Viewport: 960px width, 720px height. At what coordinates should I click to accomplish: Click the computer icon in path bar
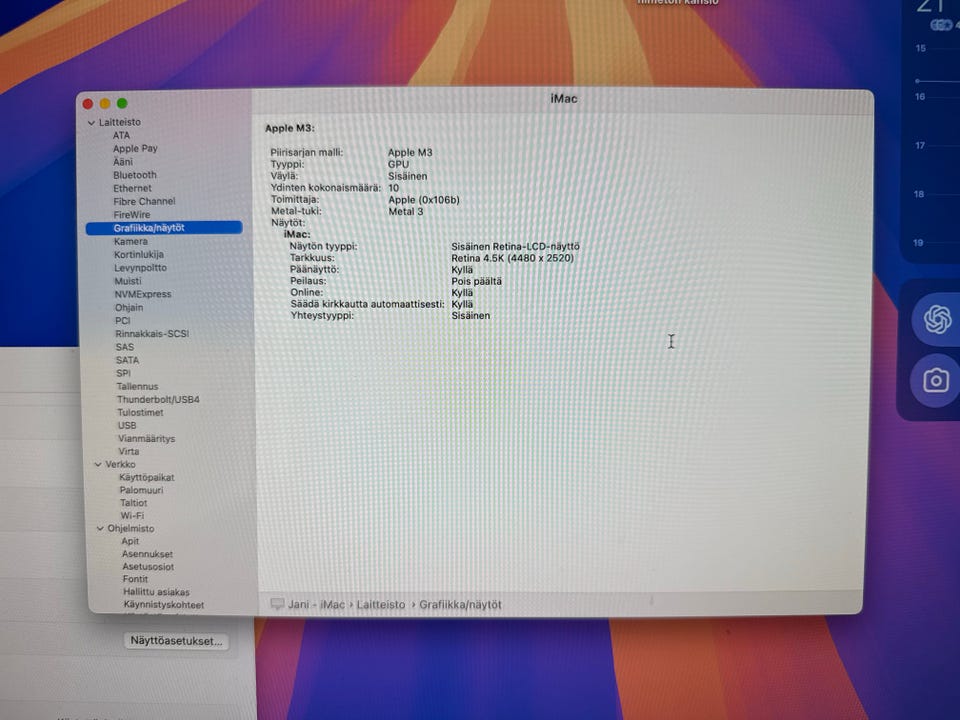pos(277,605)
